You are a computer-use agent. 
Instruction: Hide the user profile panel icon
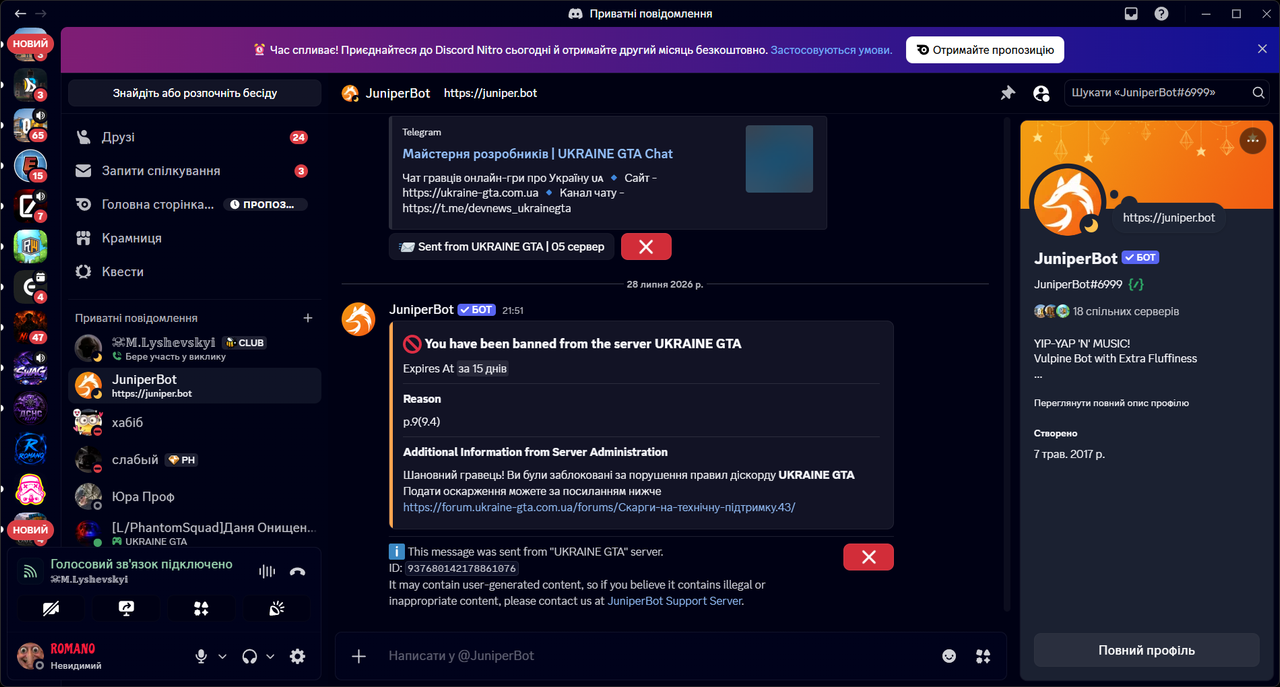point(1041,93)
